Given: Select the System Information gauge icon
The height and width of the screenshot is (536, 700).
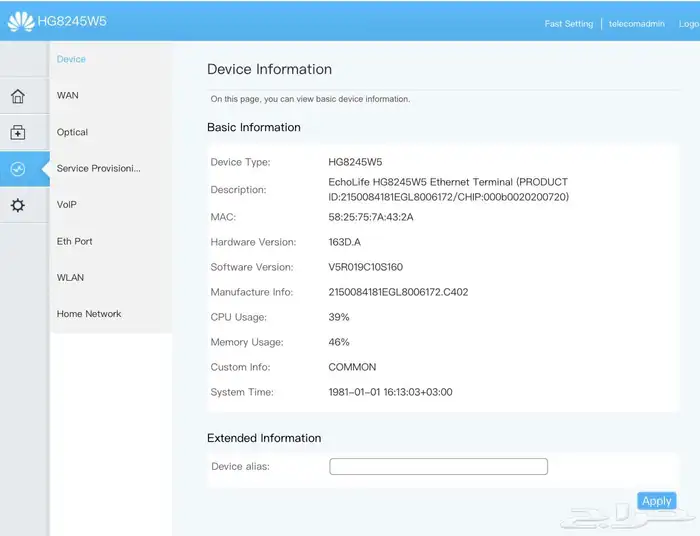Looking at the screenshot, I should [17, 169].
